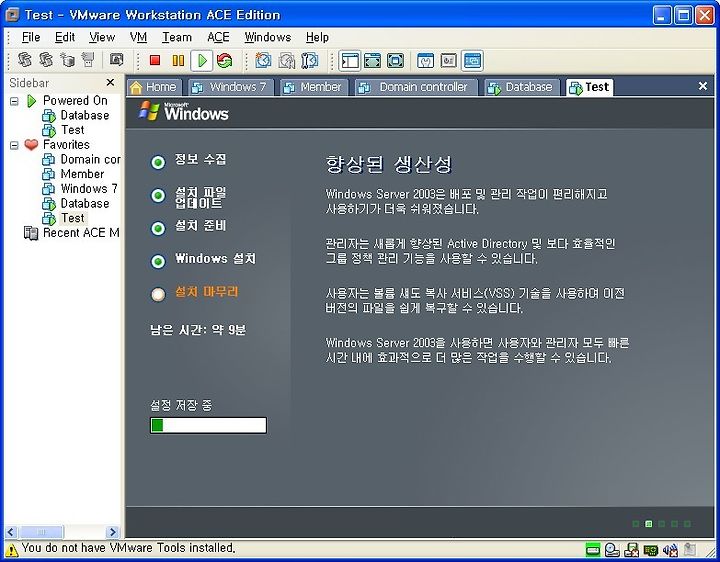The height and width of the screenshot is (562, 720).
Task: Power off the VM with the red stop button
Action: tap(155, 60)
